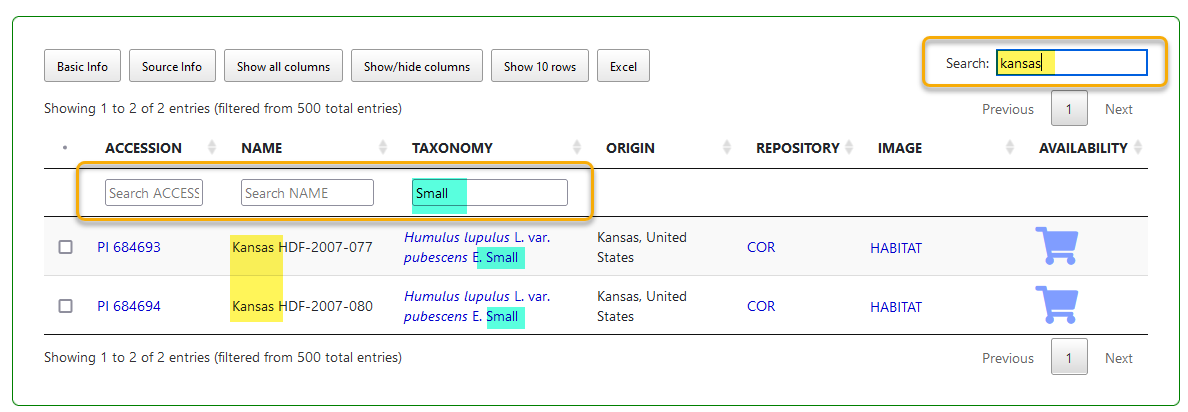
Task: Switch to Basic Info view
Action: click(x=82, y=67)
